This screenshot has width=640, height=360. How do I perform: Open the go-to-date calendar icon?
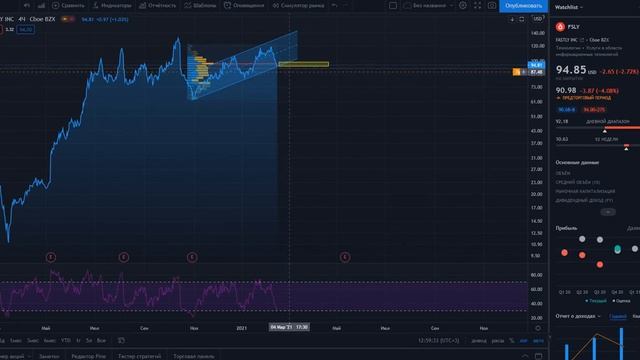pyautogui.click(x=121, y=340)
